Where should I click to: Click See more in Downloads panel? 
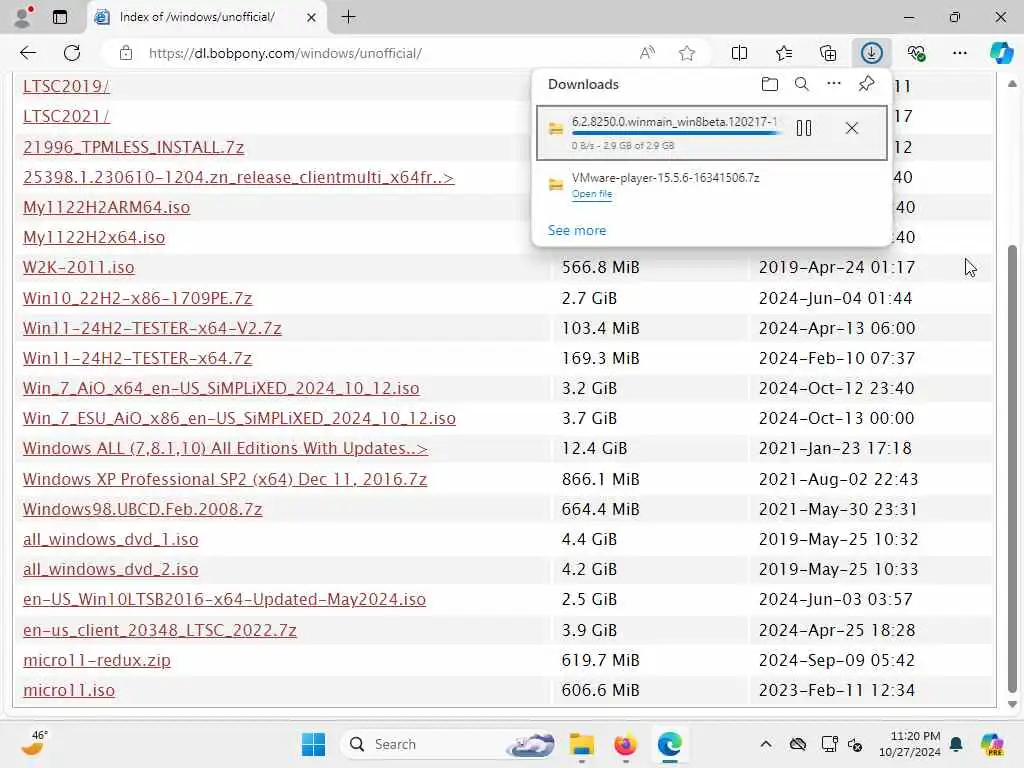(x=577, y=231)
